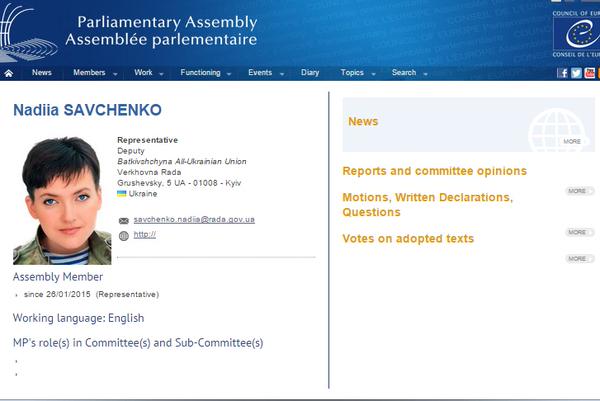Click the Council of Europe logo
Screen dimensions: 600x401
pyautogui.click(x=576, y=34)
